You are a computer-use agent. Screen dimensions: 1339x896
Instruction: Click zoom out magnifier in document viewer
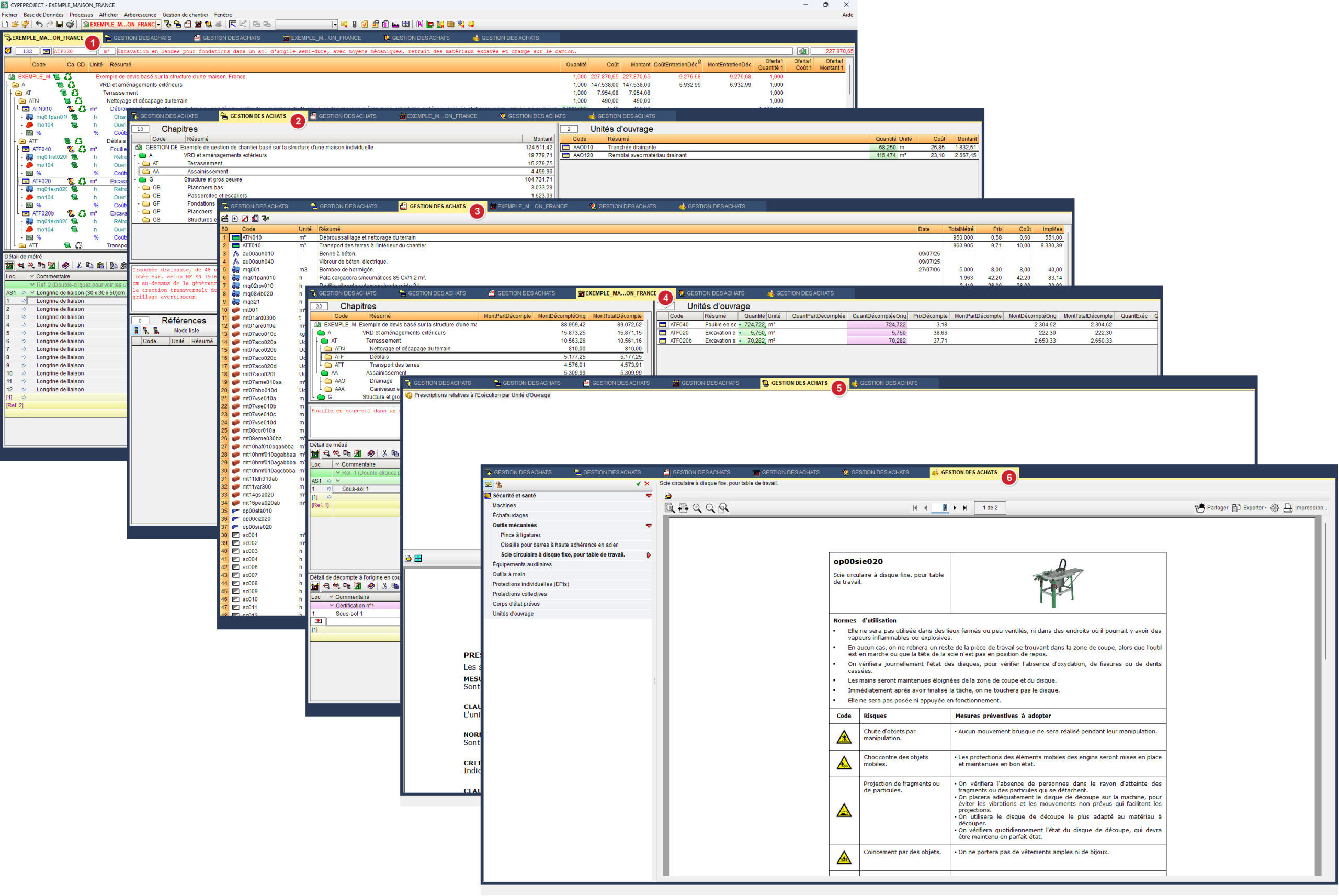pos(710,508)
